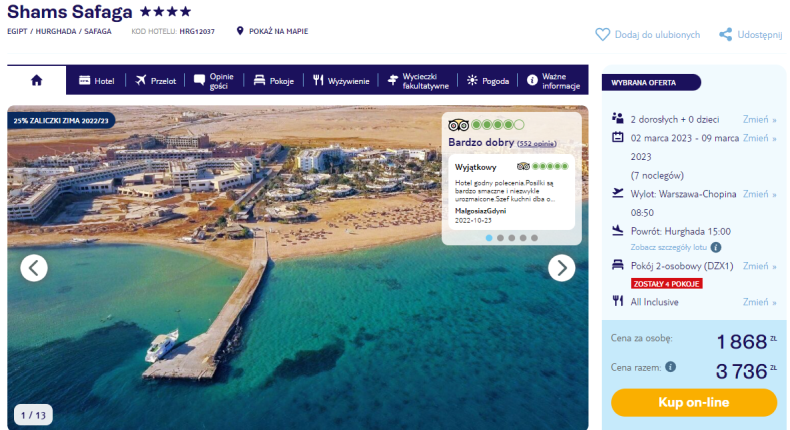Open the 552 opinie reviews link
The image size is (790, 430).
537,144
